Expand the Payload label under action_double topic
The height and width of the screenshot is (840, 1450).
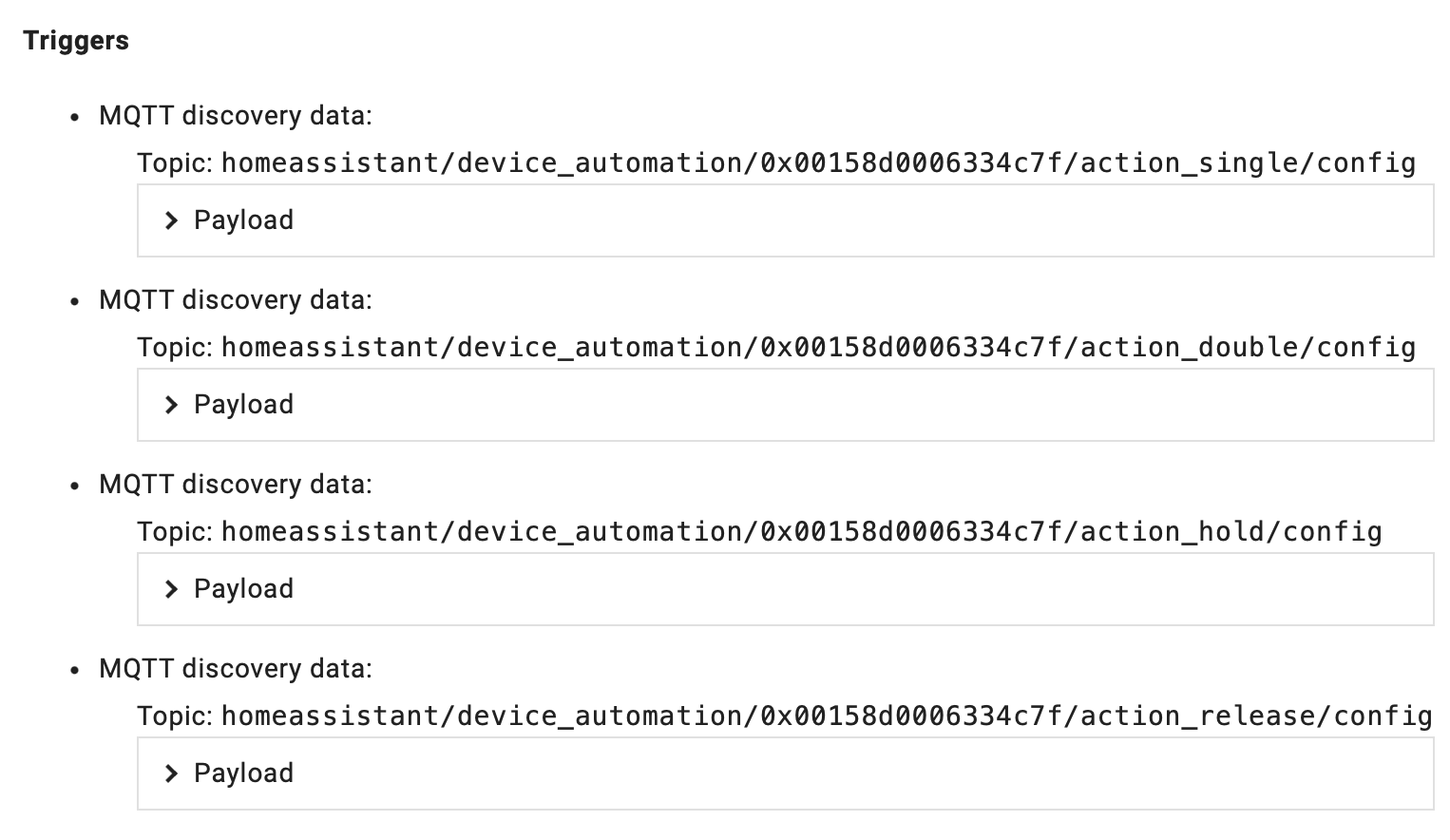tap(243, 405)
